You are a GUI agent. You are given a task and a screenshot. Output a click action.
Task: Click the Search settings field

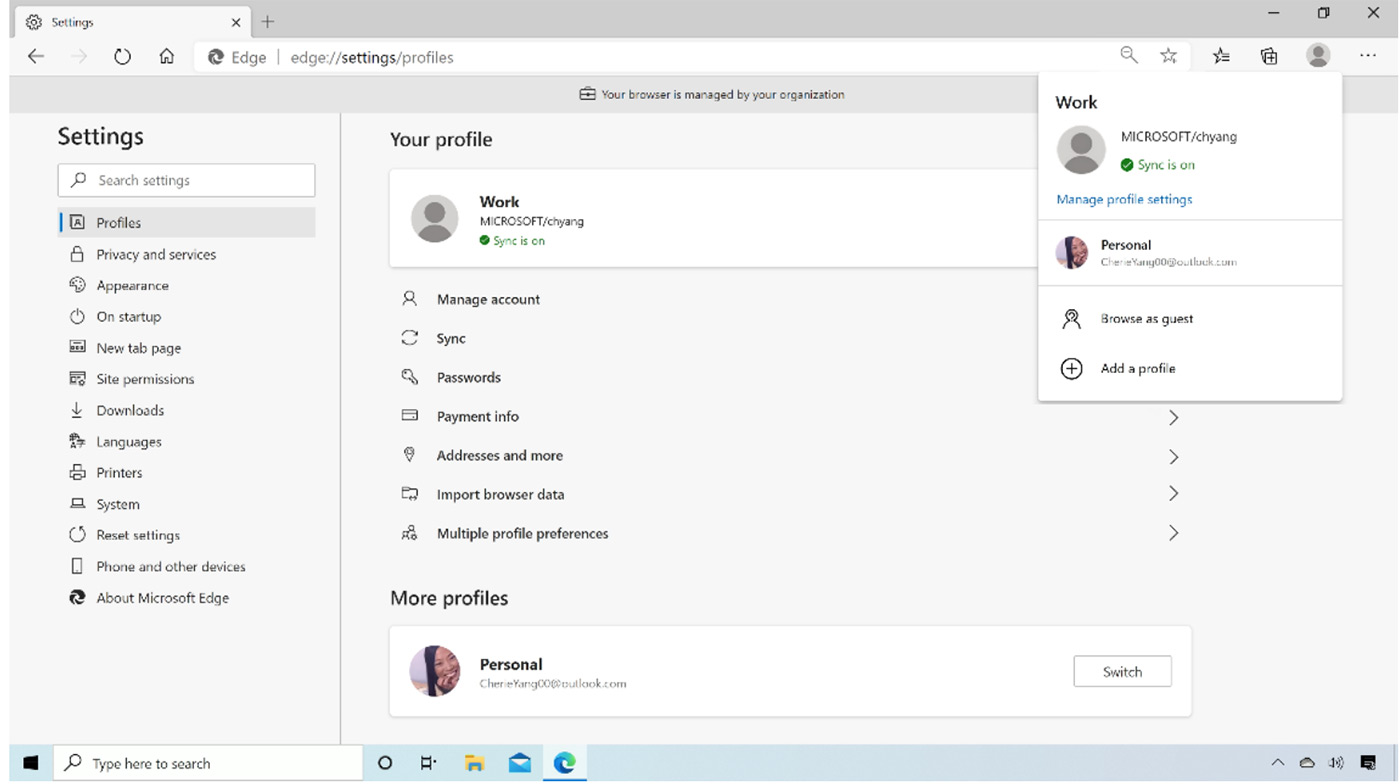pos(187,180)
